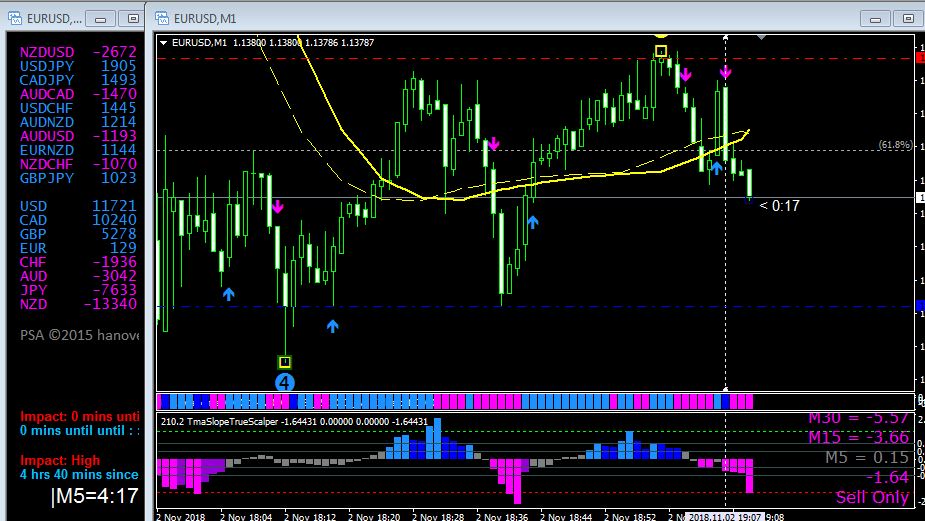This screenshot has width=925, height=521.
Task: Maximize the EURUSD,M1 chart window
Action: click(908, 19)
